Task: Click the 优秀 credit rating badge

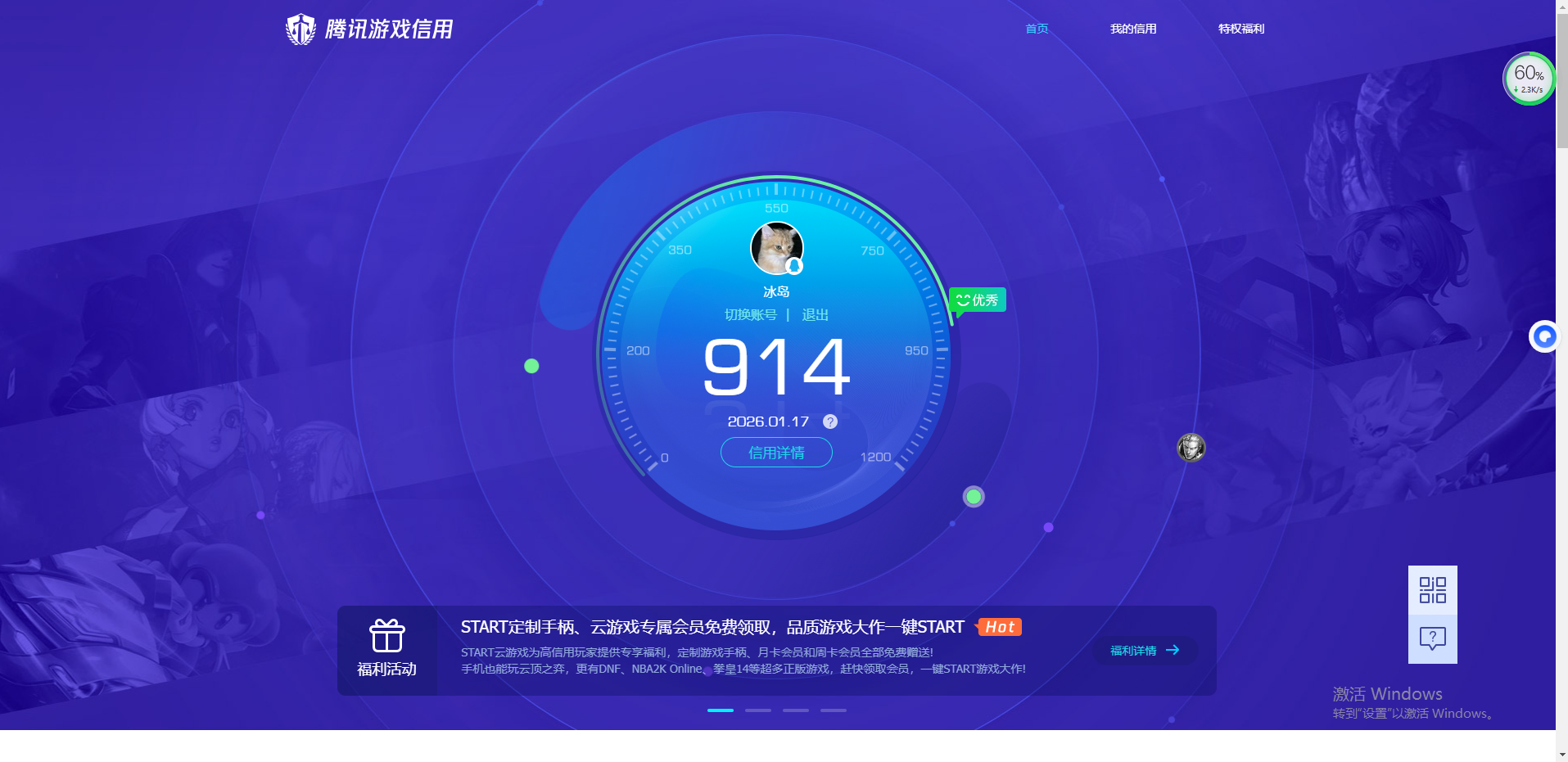Action: (x=976, y=300)
